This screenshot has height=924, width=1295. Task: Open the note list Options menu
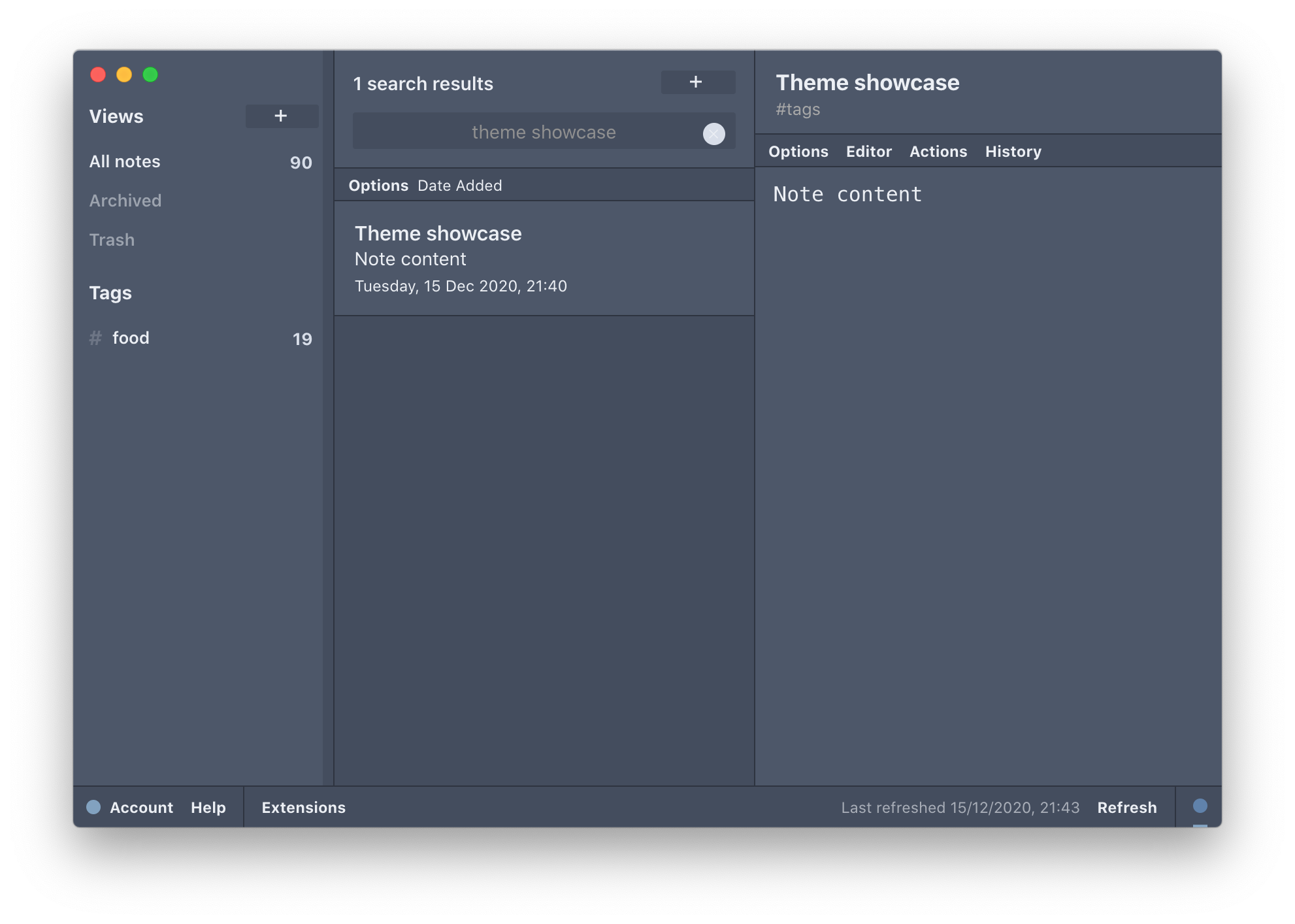click(x=378, y=186)
